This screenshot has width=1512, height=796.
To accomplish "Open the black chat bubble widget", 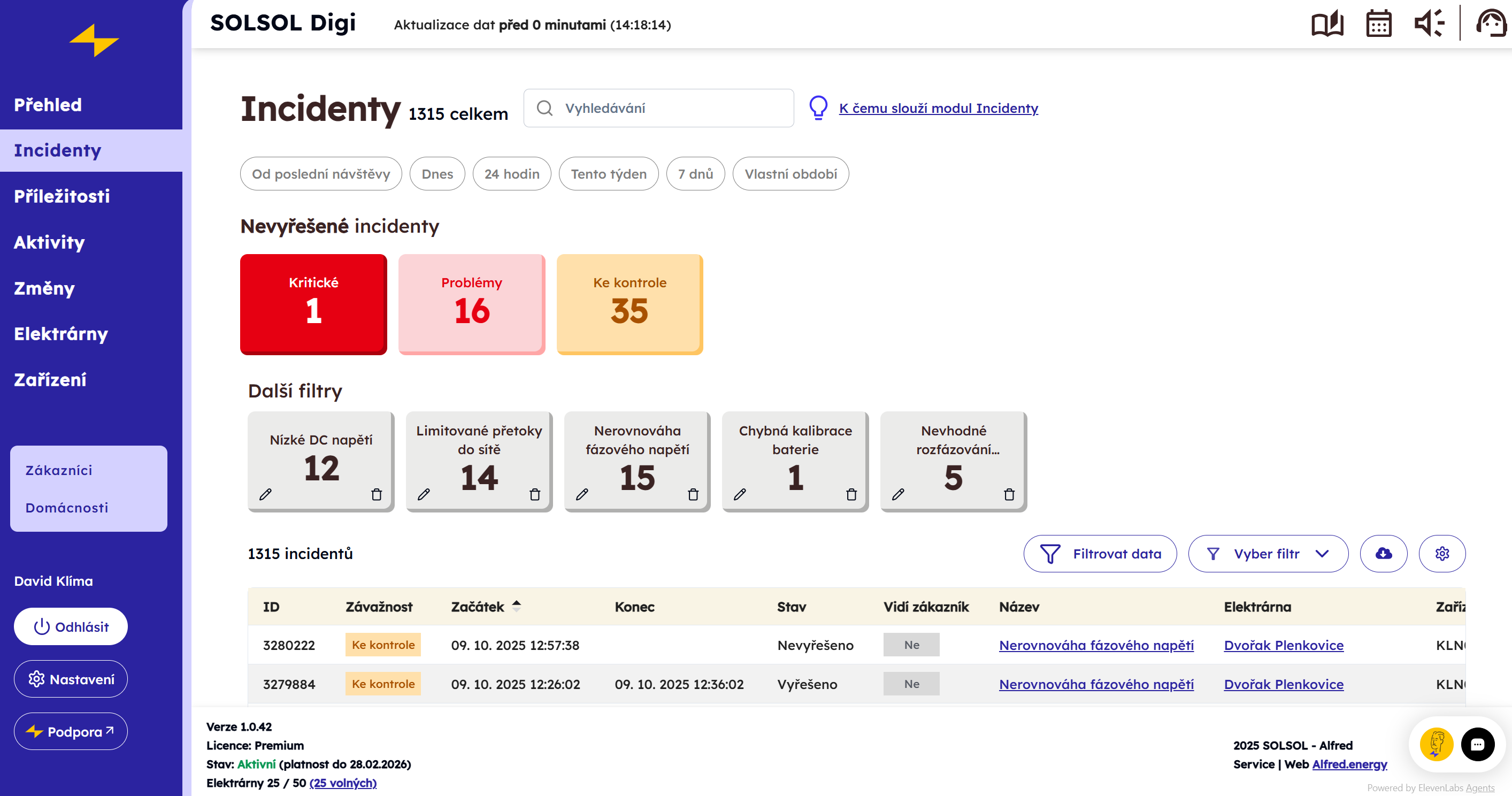I will (1477, 744).
